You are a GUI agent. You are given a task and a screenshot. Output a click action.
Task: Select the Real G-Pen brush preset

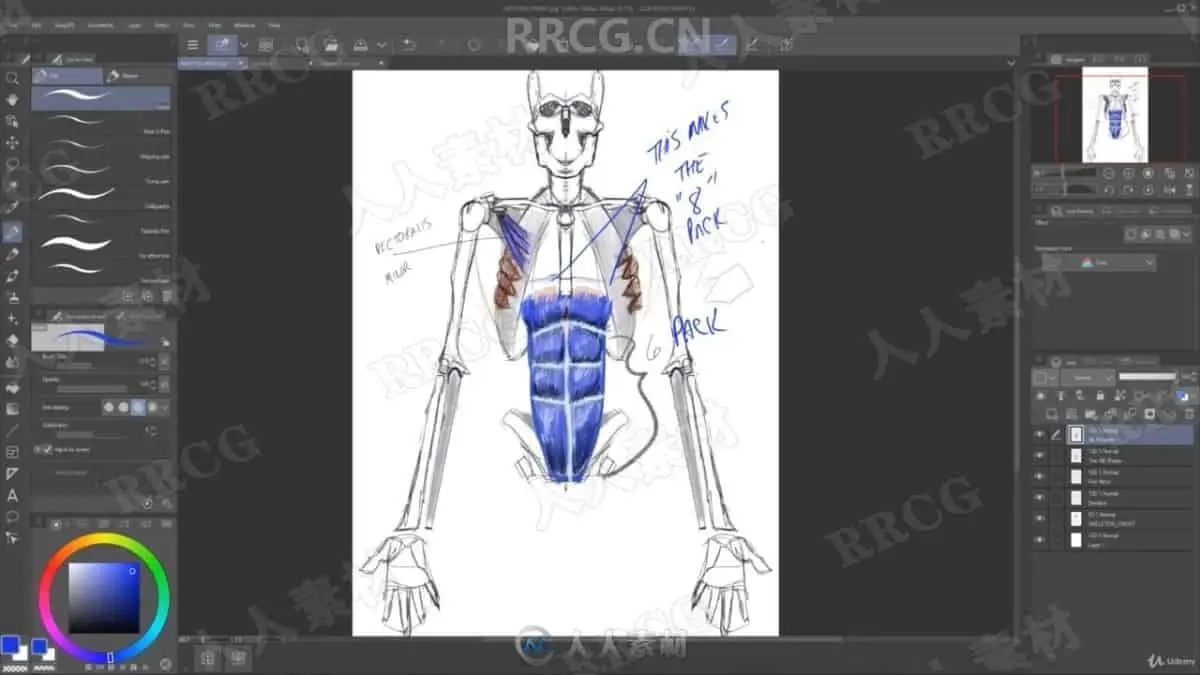coord(102,123)
